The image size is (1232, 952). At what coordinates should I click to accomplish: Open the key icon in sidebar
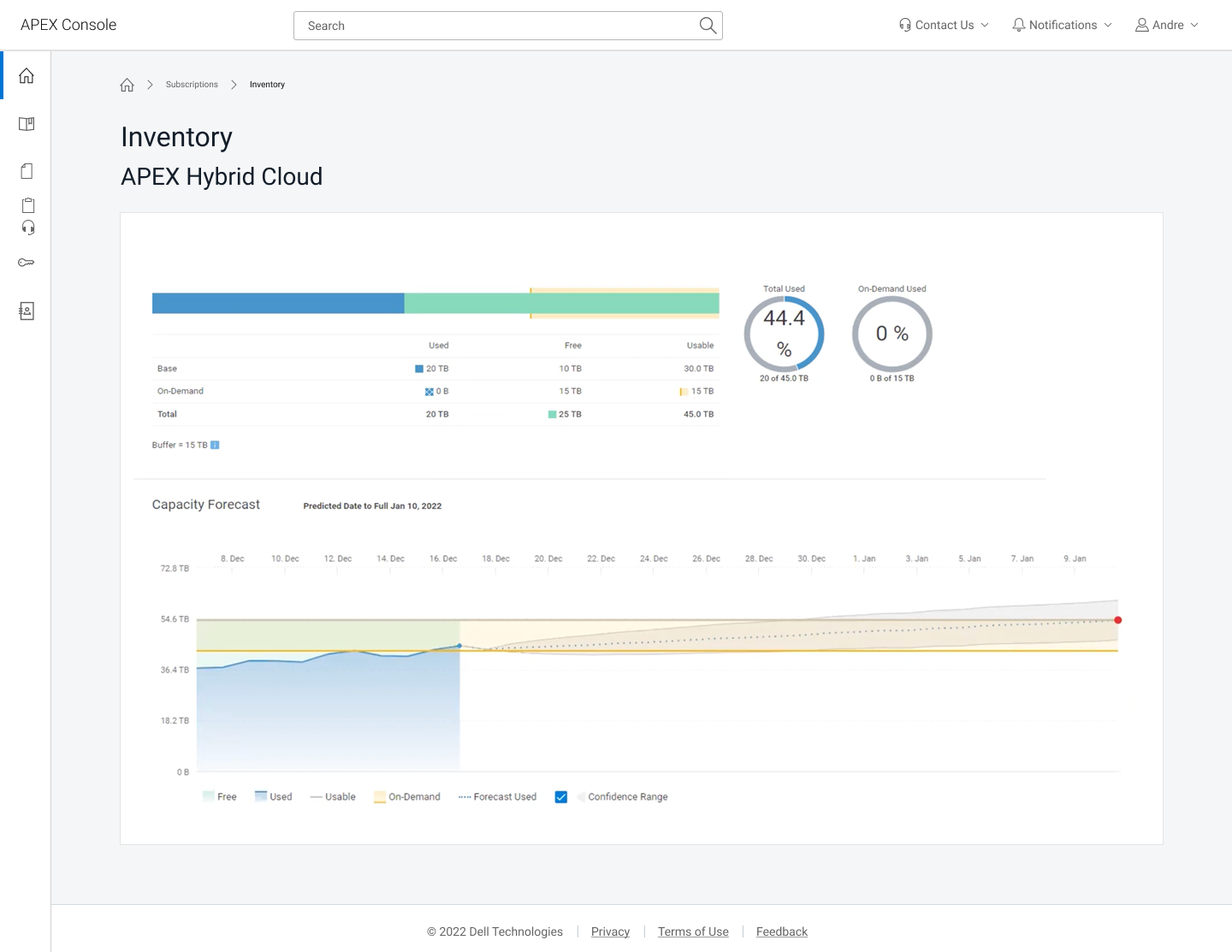click(x=27, y=263)
